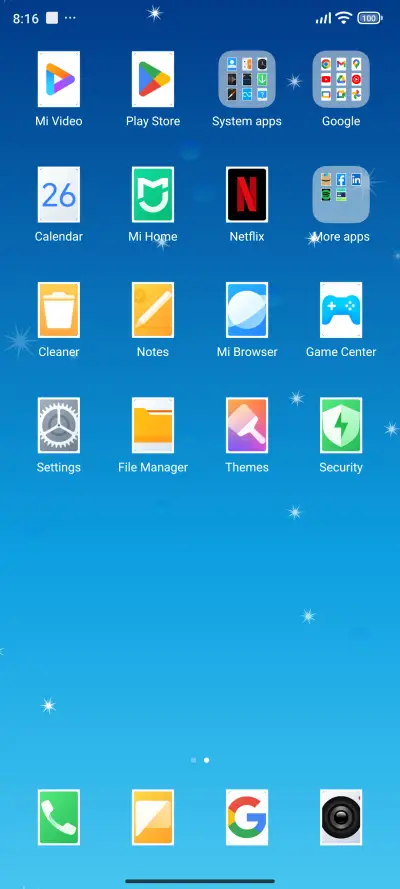Open the More apps folder
Image resolution: width=400 pixels, height=889 pixels.
pos(341,194)
